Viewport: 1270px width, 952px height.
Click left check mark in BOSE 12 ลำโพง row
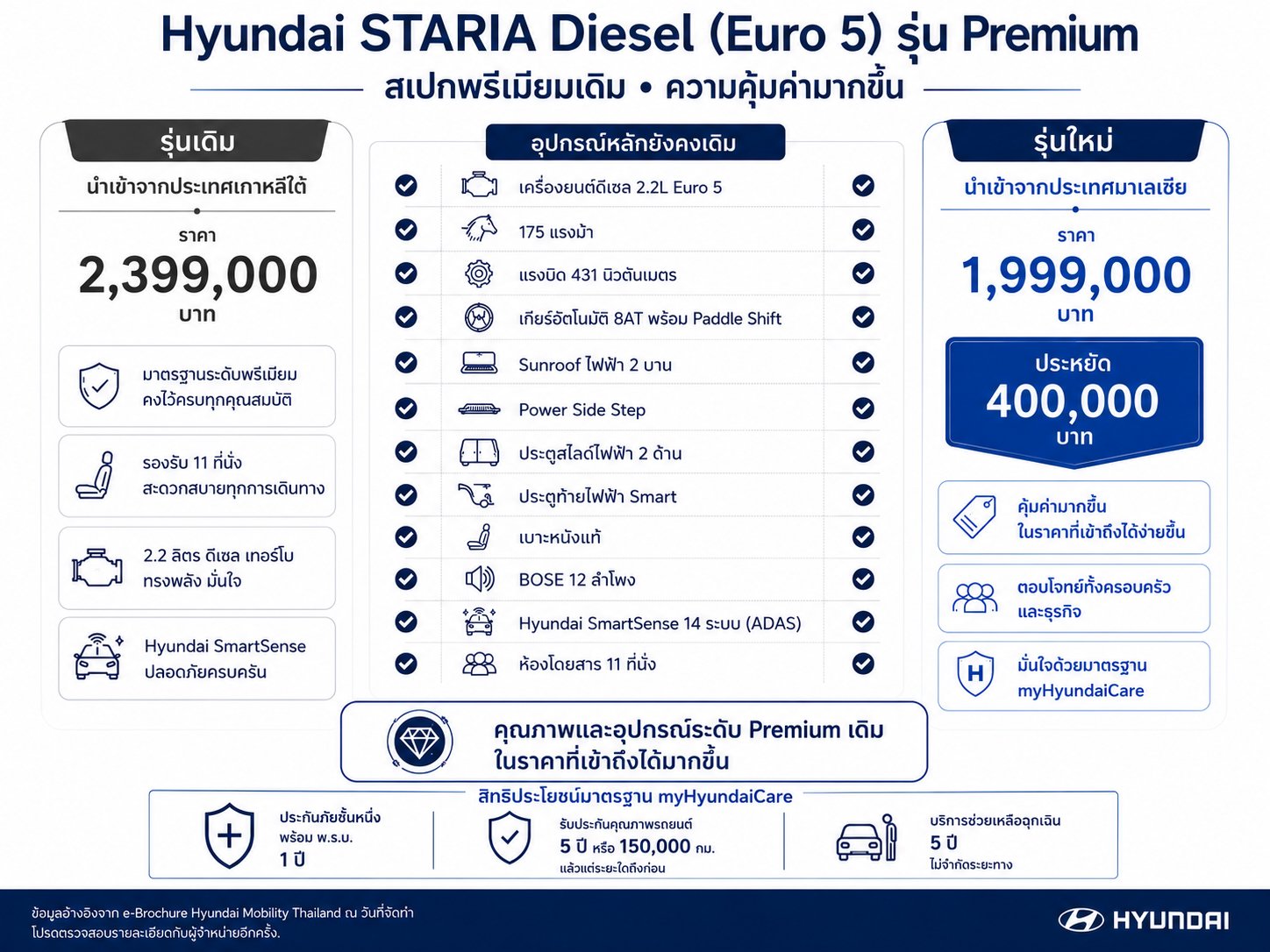406,579
